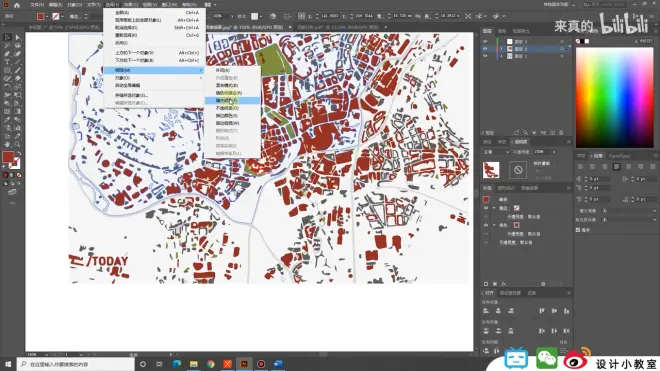
Task: Pick the Magic Wand tool
Action: pyautogui.click(x=7, y=45)
